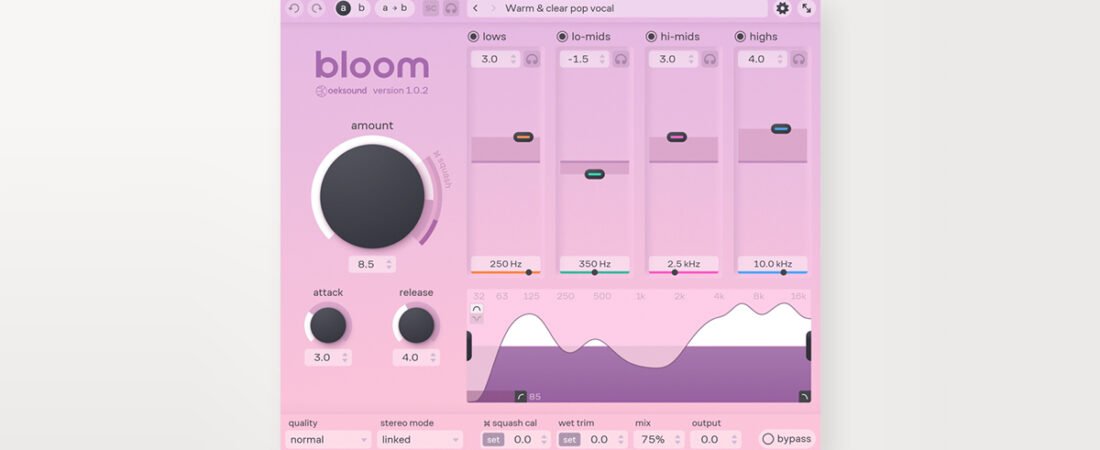This screenshot has height=450, width=1100.
Task: Copy state a to b
Action: tap(394, 8)
